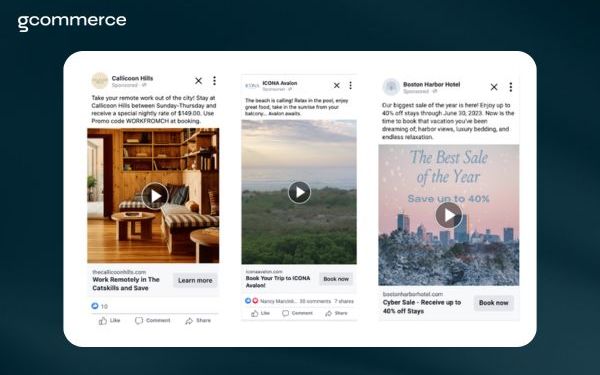This screenshot has height=375, width=600.
Task: Click the Callicoon Hills profile avatar
Action: 99,81
